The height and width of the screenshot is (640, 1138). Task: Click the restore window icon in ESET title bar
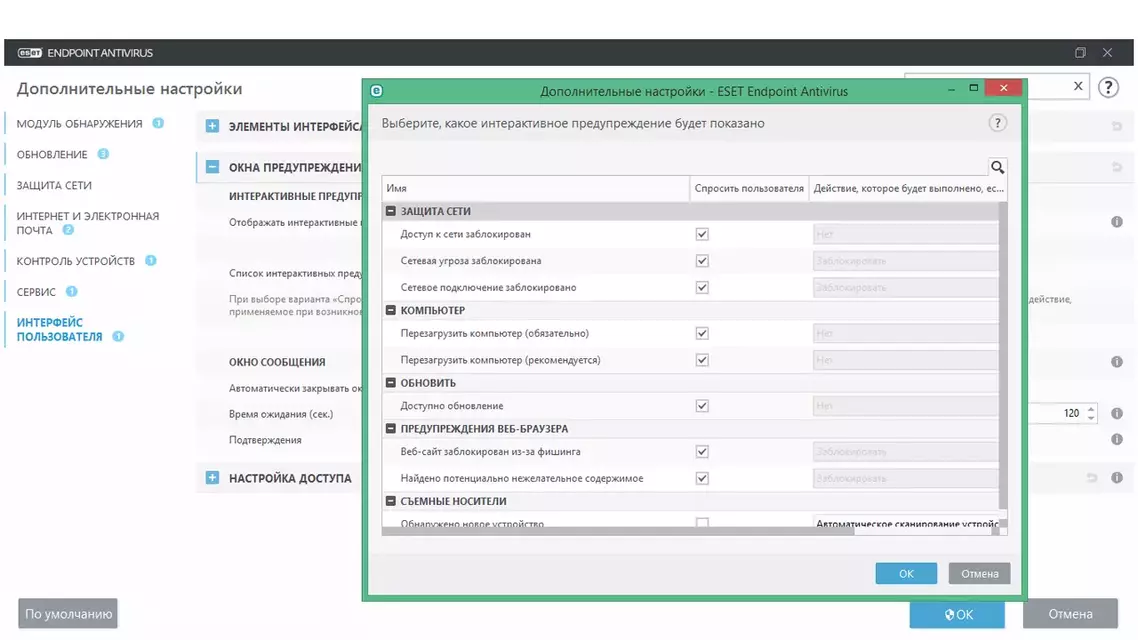tap(1080, 53)
